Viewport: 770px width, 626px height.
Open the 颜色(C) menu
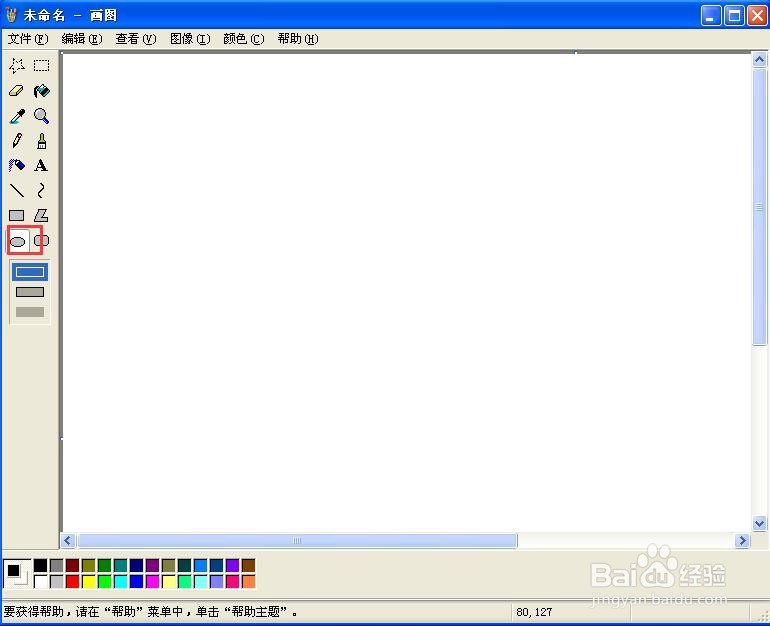(x=244, y=39)
